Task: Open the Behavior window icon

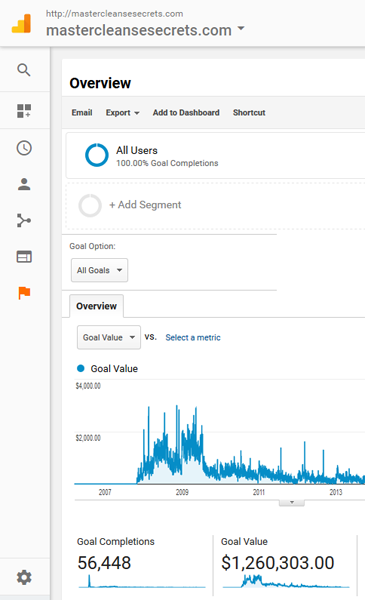Action: click(x=24, y=257)
